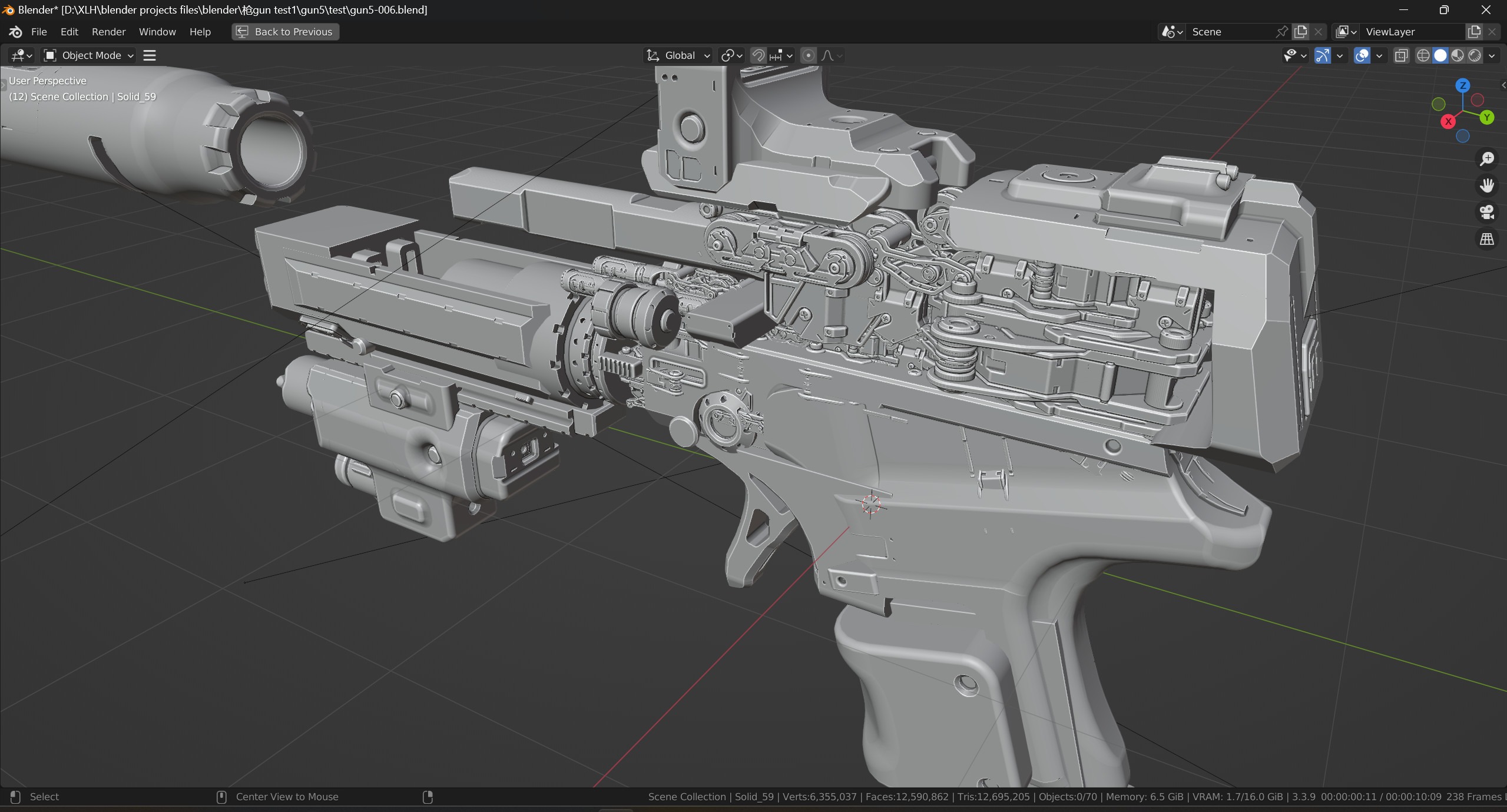Click the move view hand icon
The height and width of the screenshot is (812, 1507).
(x=1487, y=185)
